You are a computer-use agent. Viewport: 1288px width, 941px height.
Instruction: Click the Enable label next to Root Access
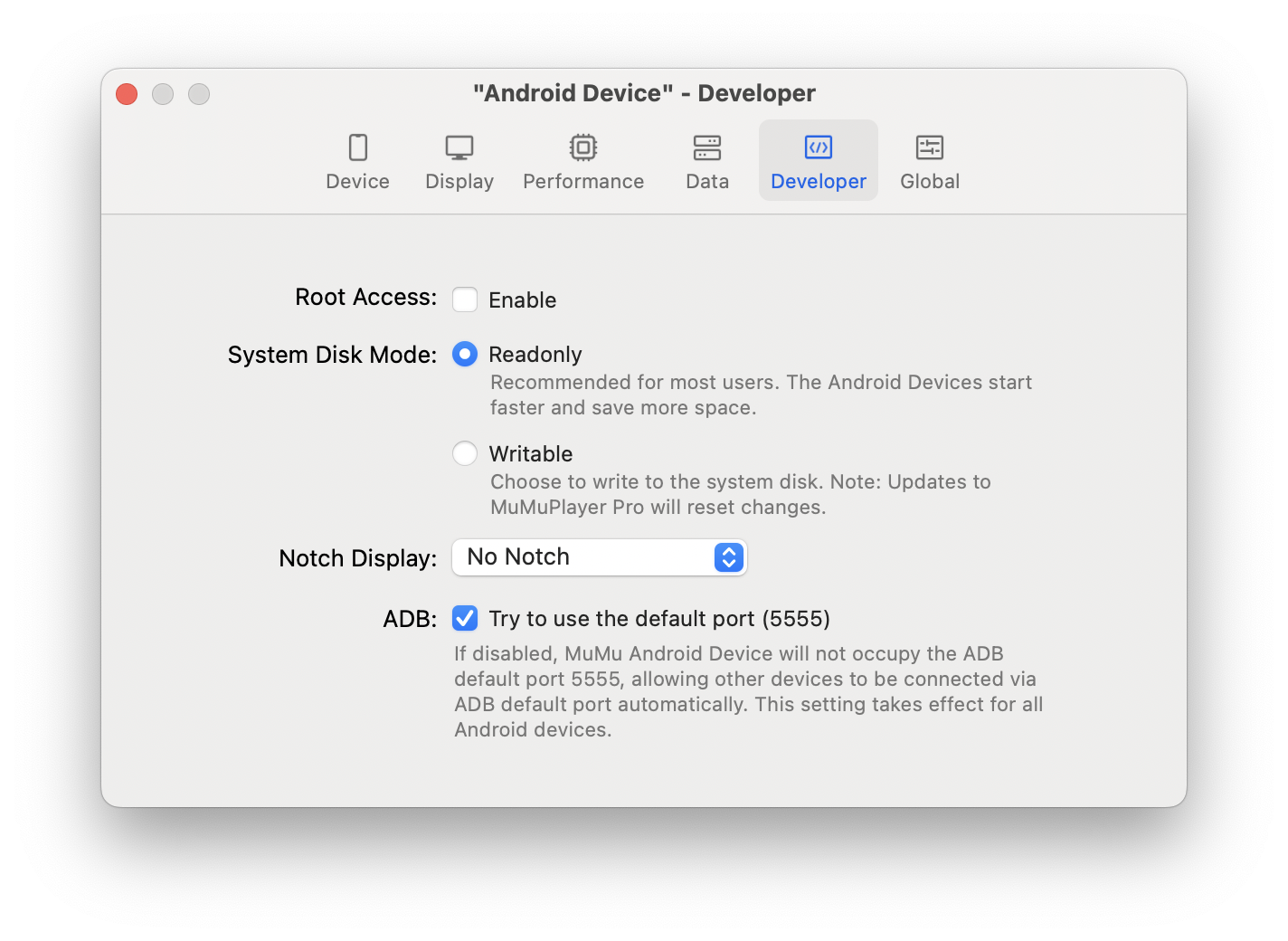tap(523, 300)
